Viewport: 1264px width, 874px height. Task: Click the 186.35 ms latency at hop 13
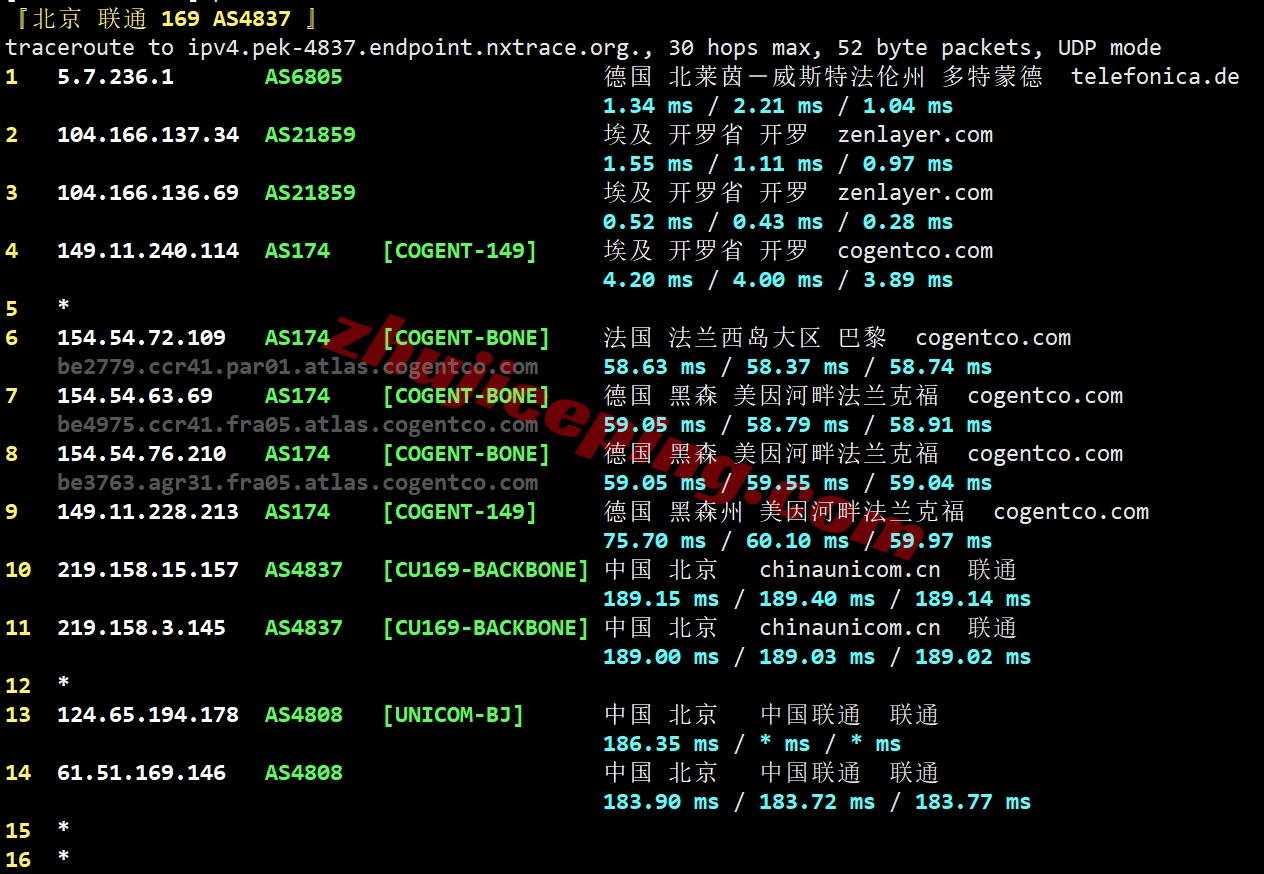(x=660, y=744)
